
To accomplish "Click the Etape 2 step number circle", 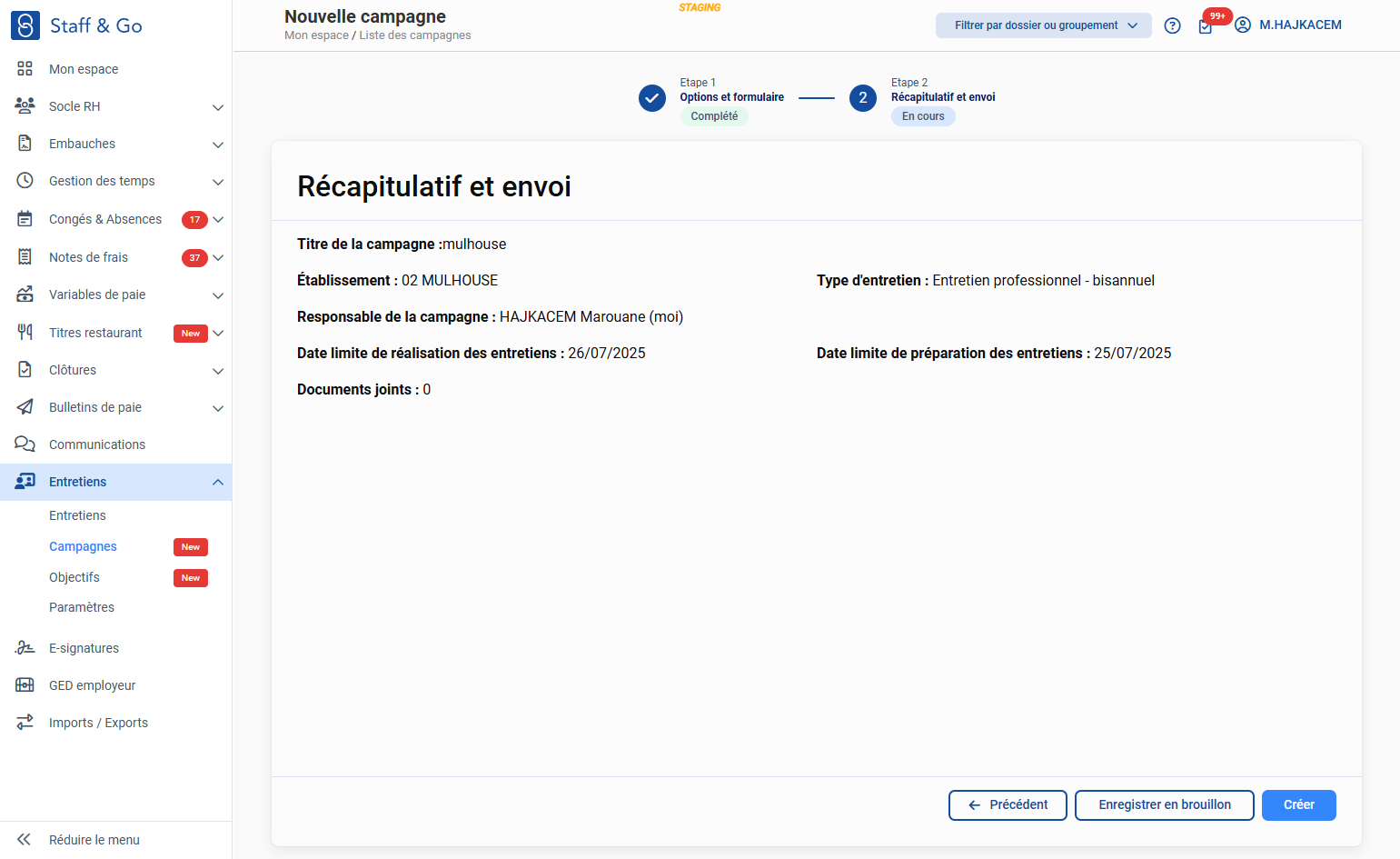I will coord(863,98).
